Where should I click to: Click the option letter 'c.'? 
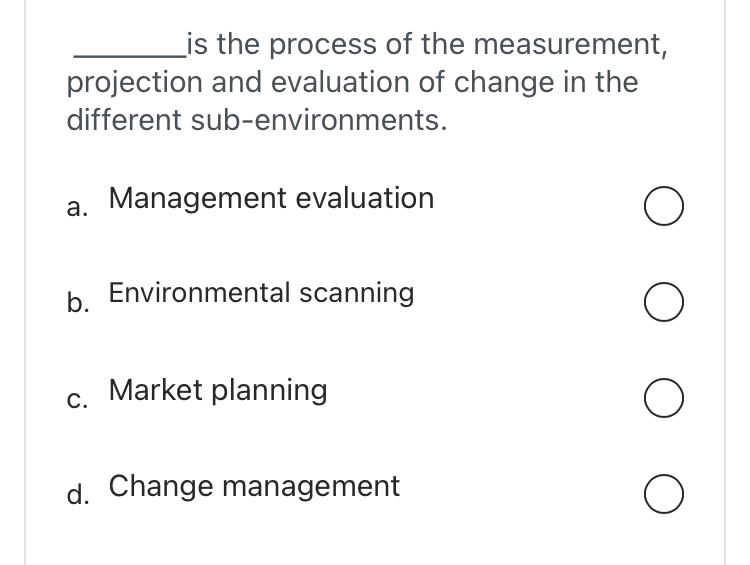click(77, 399)
